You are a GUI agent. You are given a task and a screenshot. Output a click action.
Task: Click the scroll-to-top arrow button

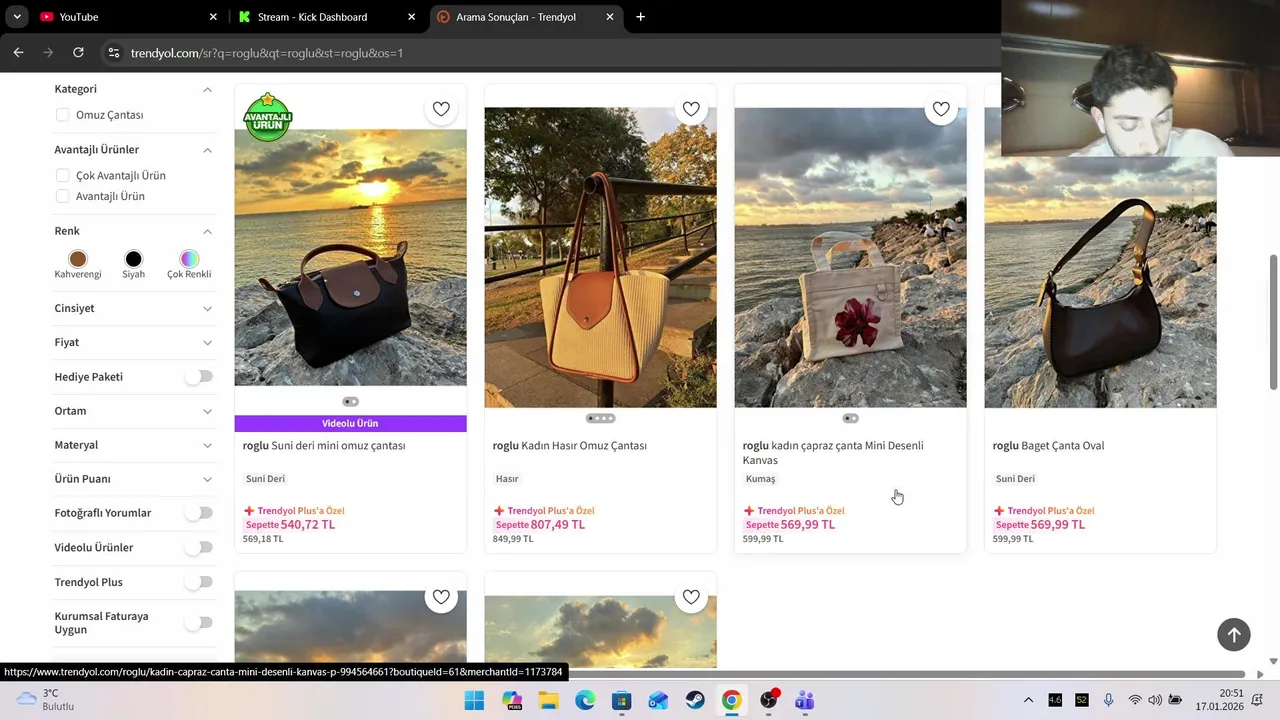[1234, 634]
